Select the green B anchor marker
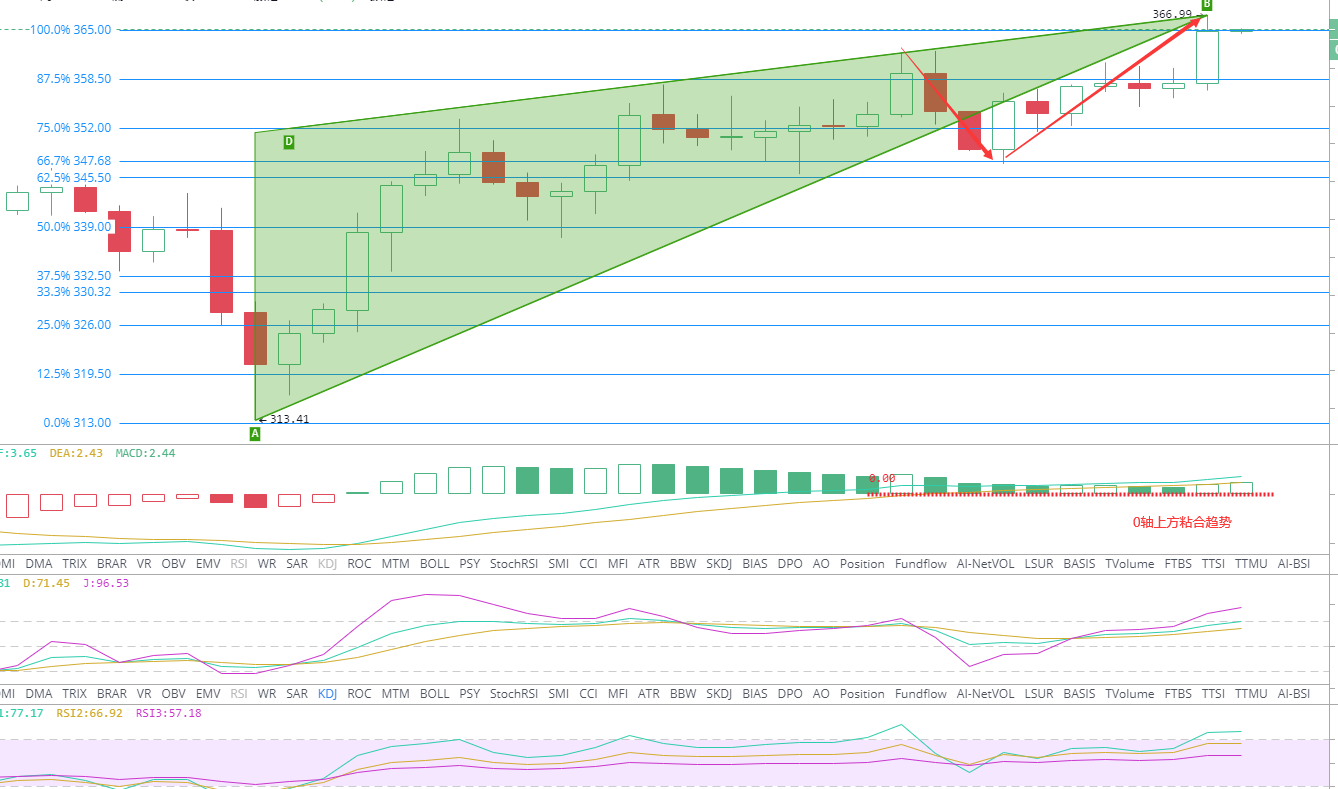Viewport: 1338px width, 789px height. [x=1207, y=5]
